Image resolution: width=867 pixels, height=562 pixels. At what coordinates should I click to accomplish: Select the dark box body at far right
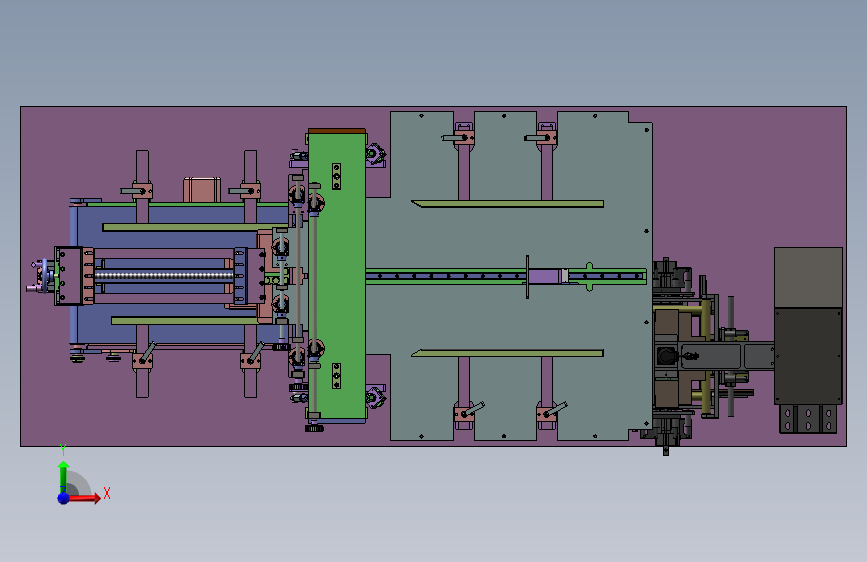pyautogui.click(x=808, y=356)
